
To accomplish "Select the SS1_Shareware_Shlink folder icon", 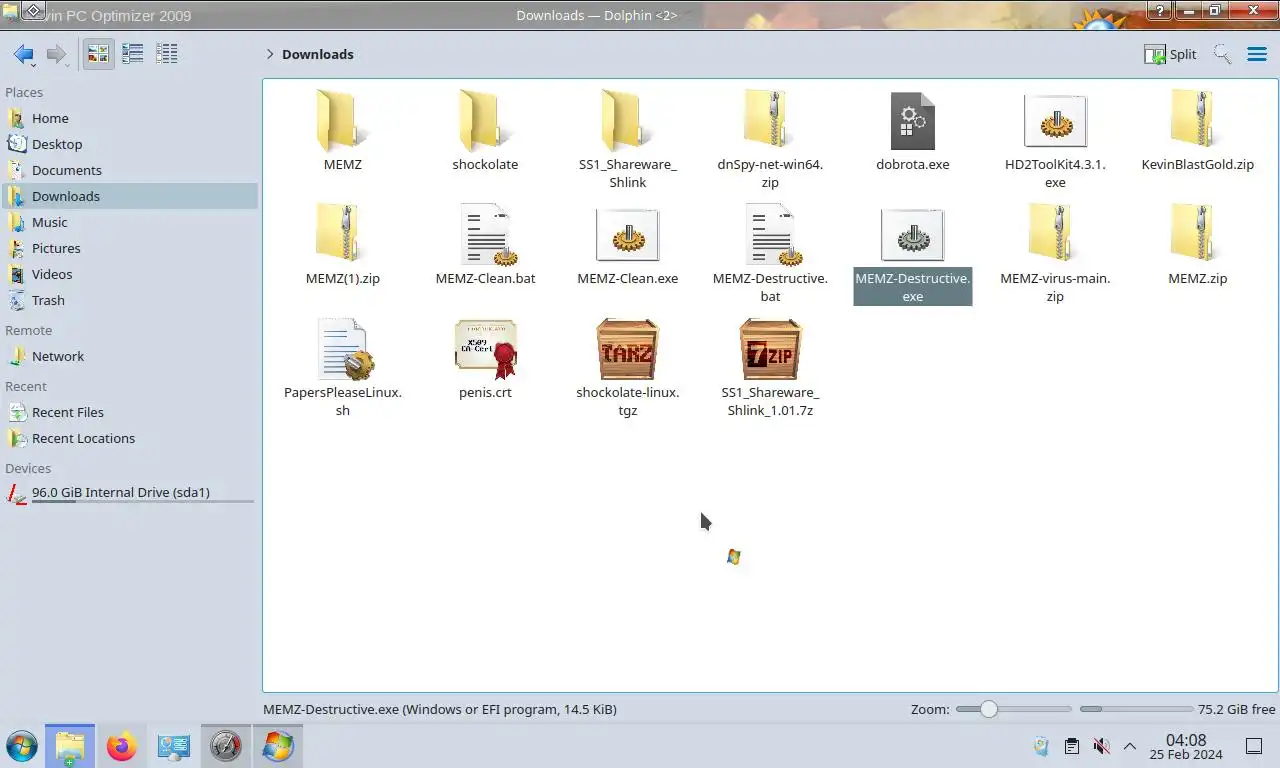I will pos(627,120).
